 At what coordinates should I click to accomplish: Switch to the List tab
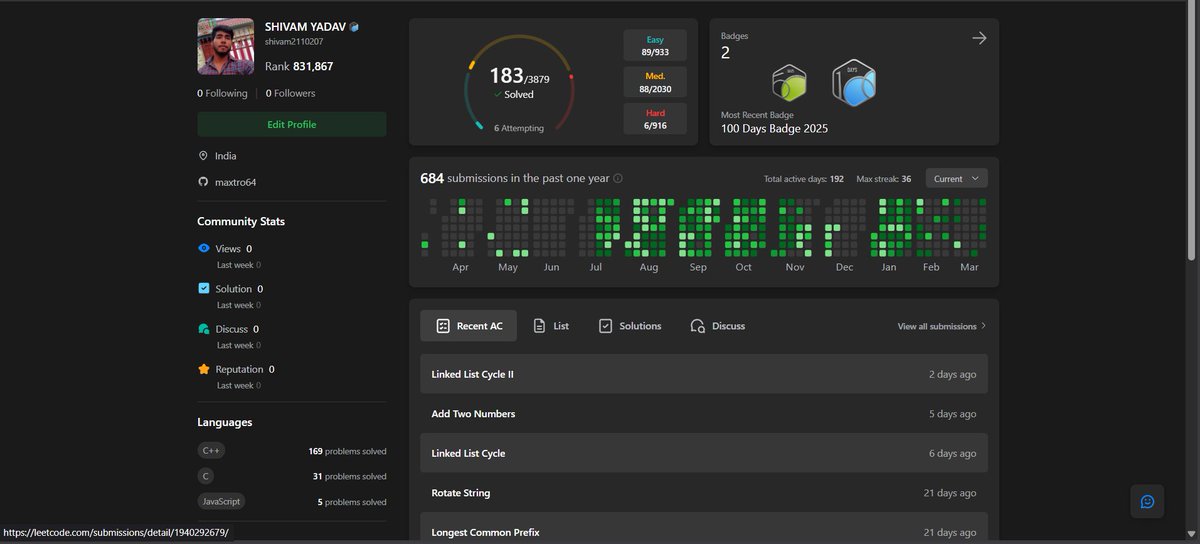point(551,326)
